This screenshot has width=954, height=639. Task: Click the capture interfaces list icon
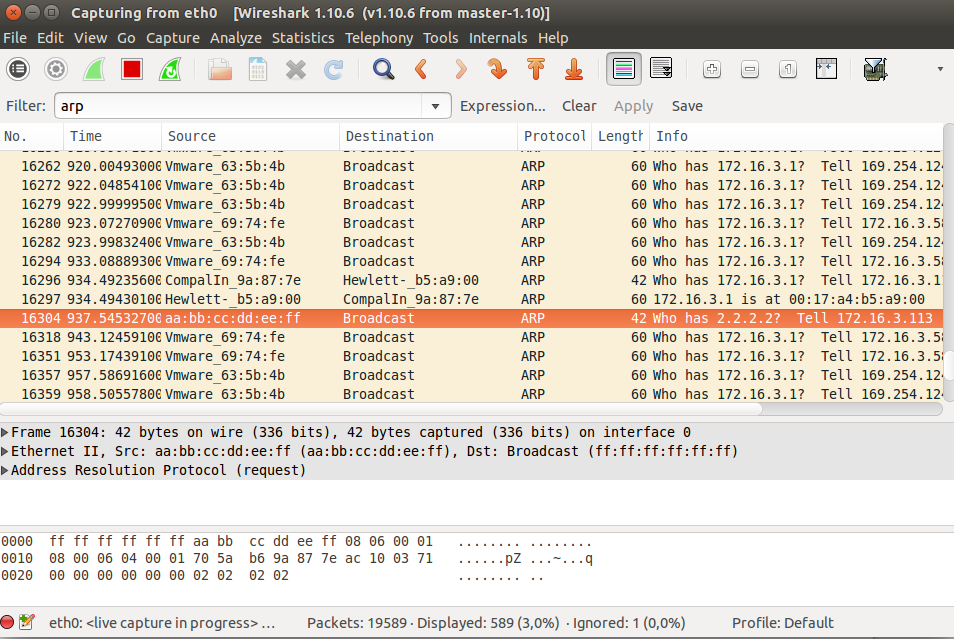[18, 69]
